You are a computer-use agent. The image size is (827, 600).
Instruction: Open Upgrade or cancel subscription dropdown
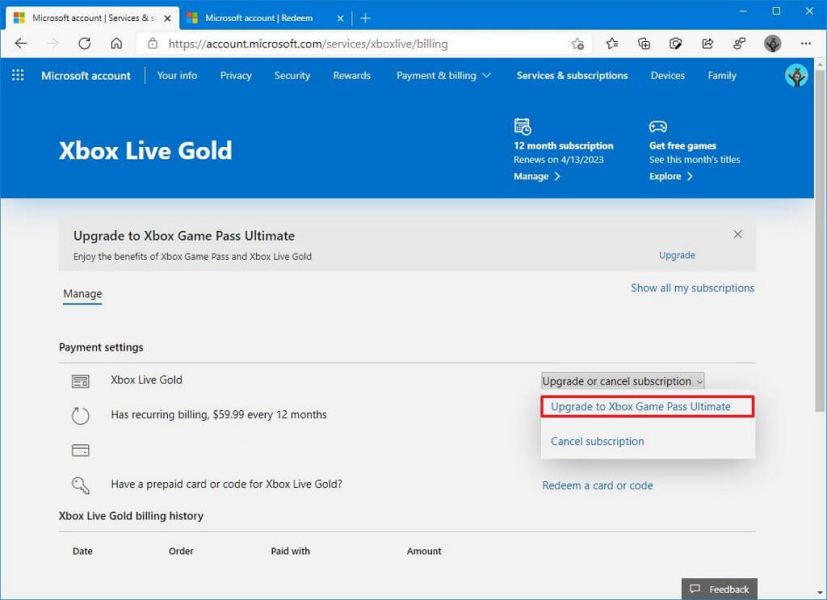click(623, 381)
